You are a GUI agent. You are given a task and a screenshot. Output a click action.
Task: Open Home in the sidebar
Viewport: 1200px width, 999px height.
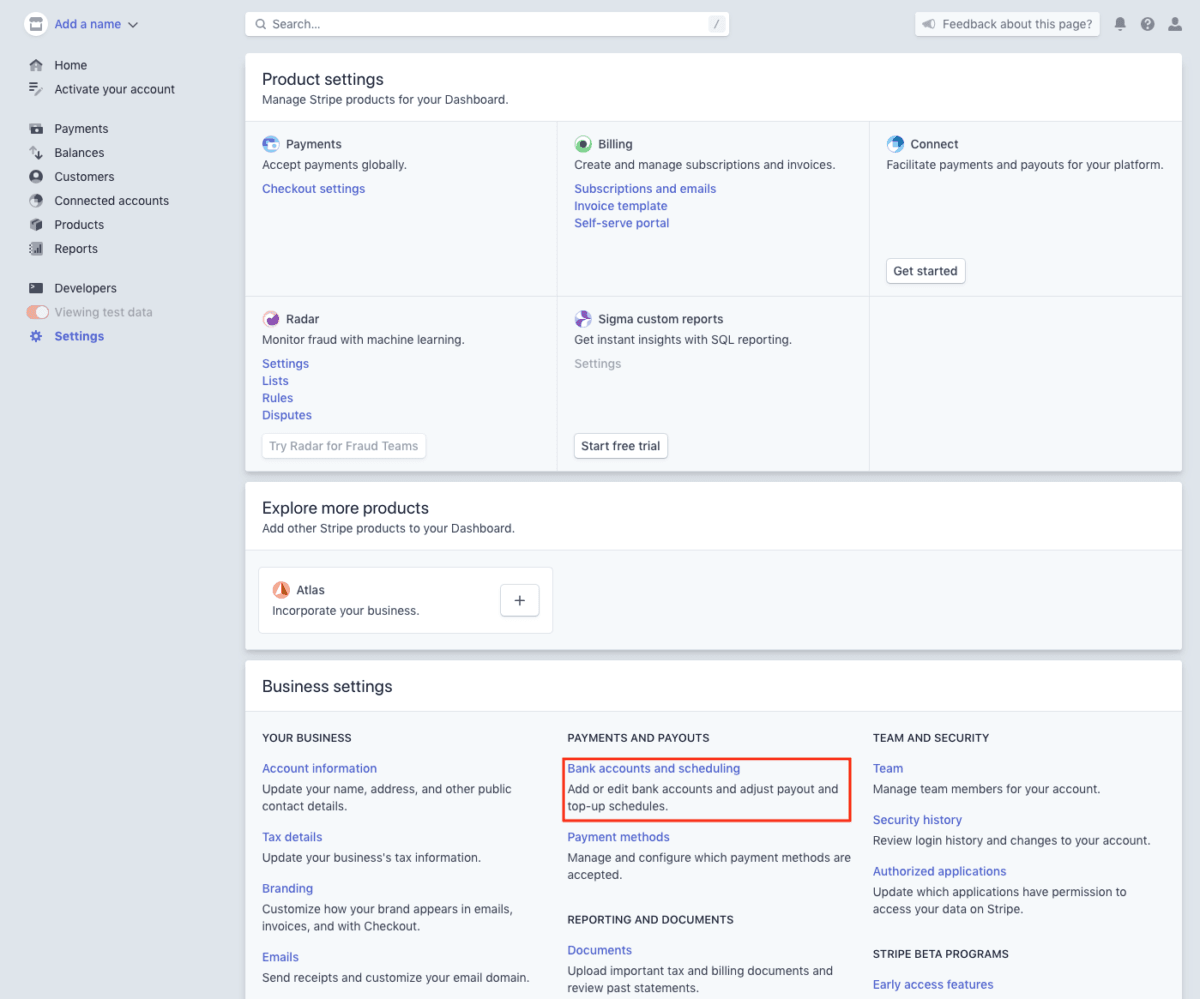click(70, 65)
